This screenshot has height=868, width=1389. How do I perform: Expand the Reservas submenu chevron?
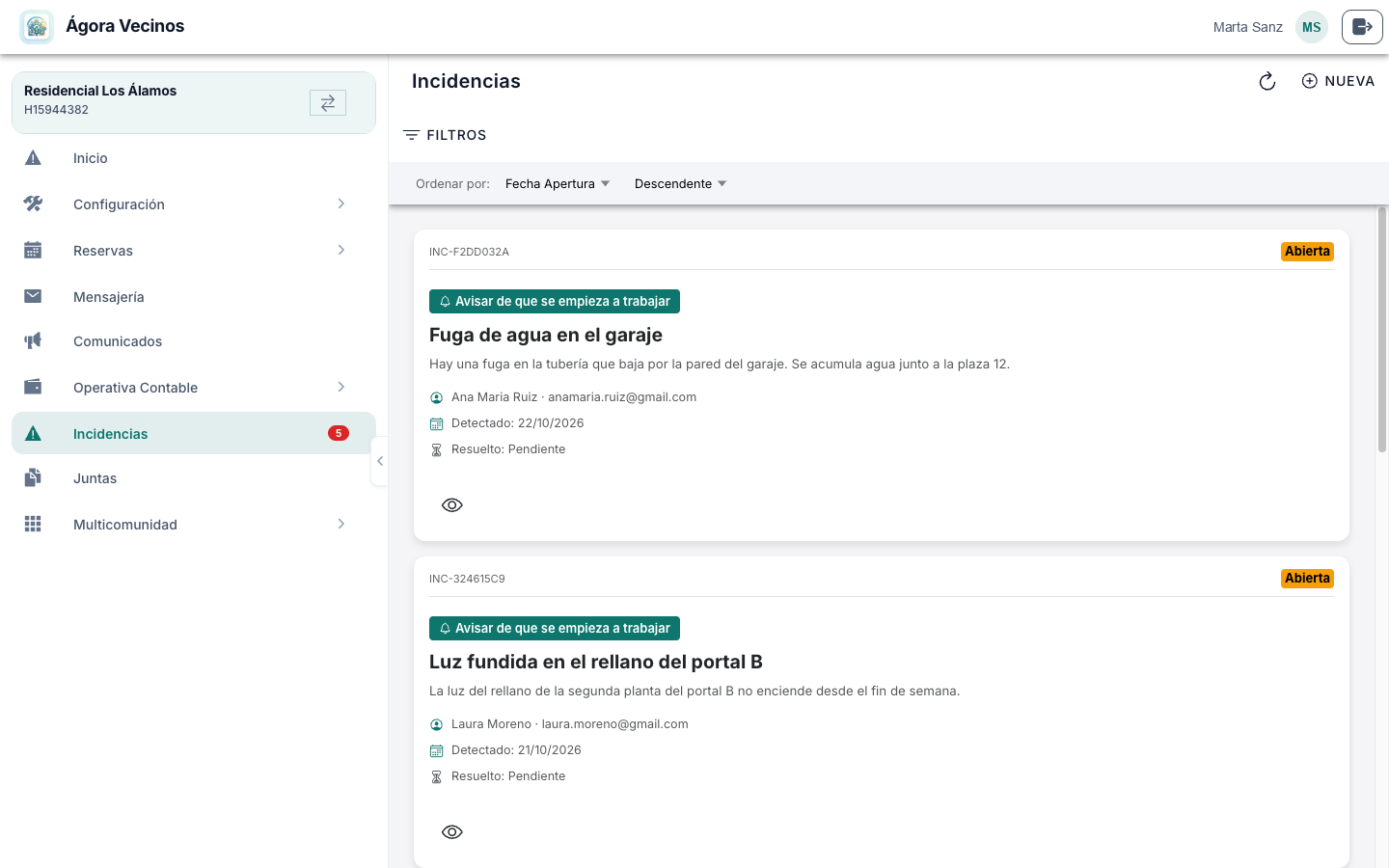pyautogui.click(x=341, y=250)
